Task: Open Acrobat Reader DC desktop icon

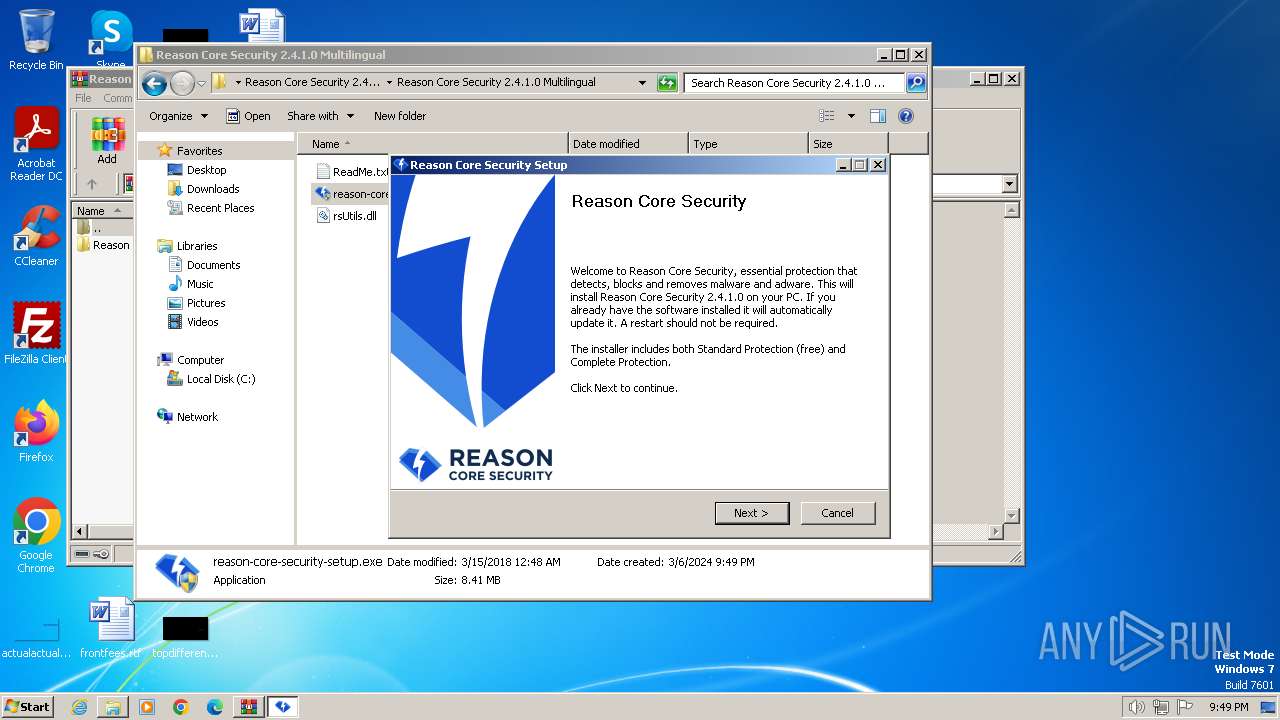Action: (36, 145)
